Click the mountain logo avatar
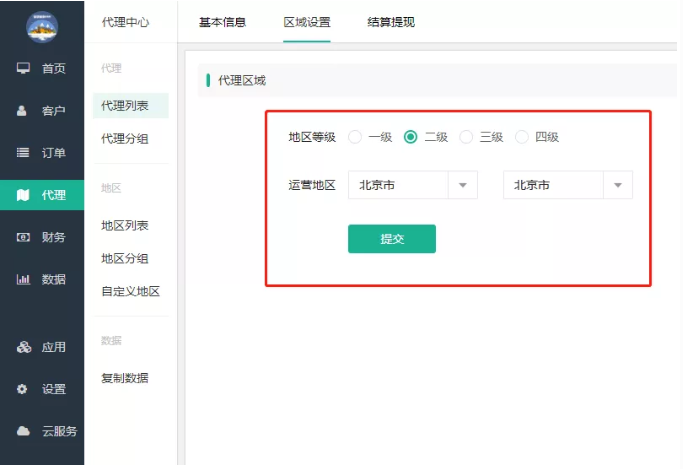The height and width of the screenshot is (469, 683). click(x=42, y=27)
